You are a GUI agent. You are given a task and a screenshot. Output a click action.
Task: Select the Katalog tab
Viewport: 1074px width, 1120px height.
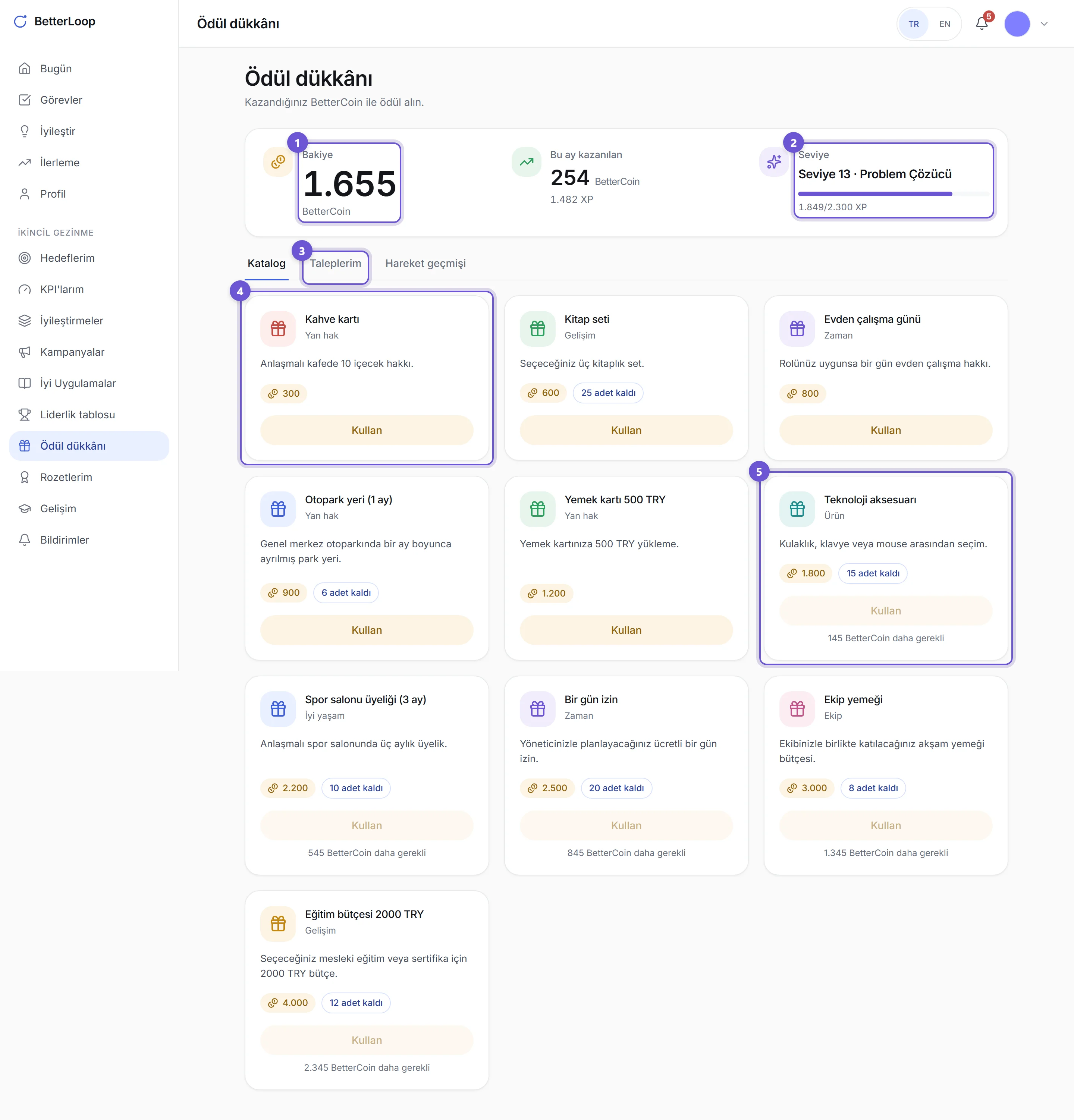click(x=266, y=264)
